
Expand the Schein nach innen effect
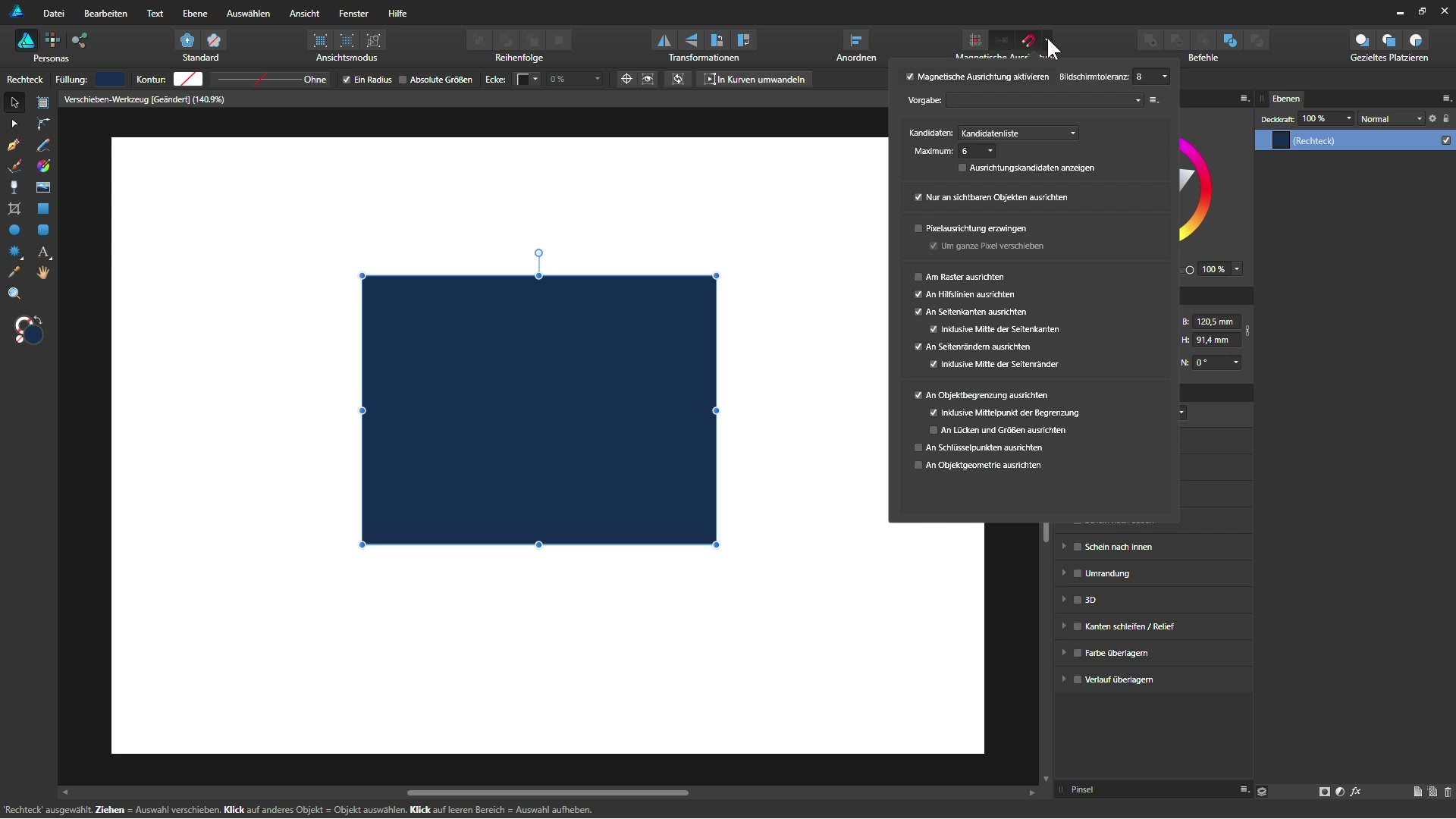coord(1064,547)
